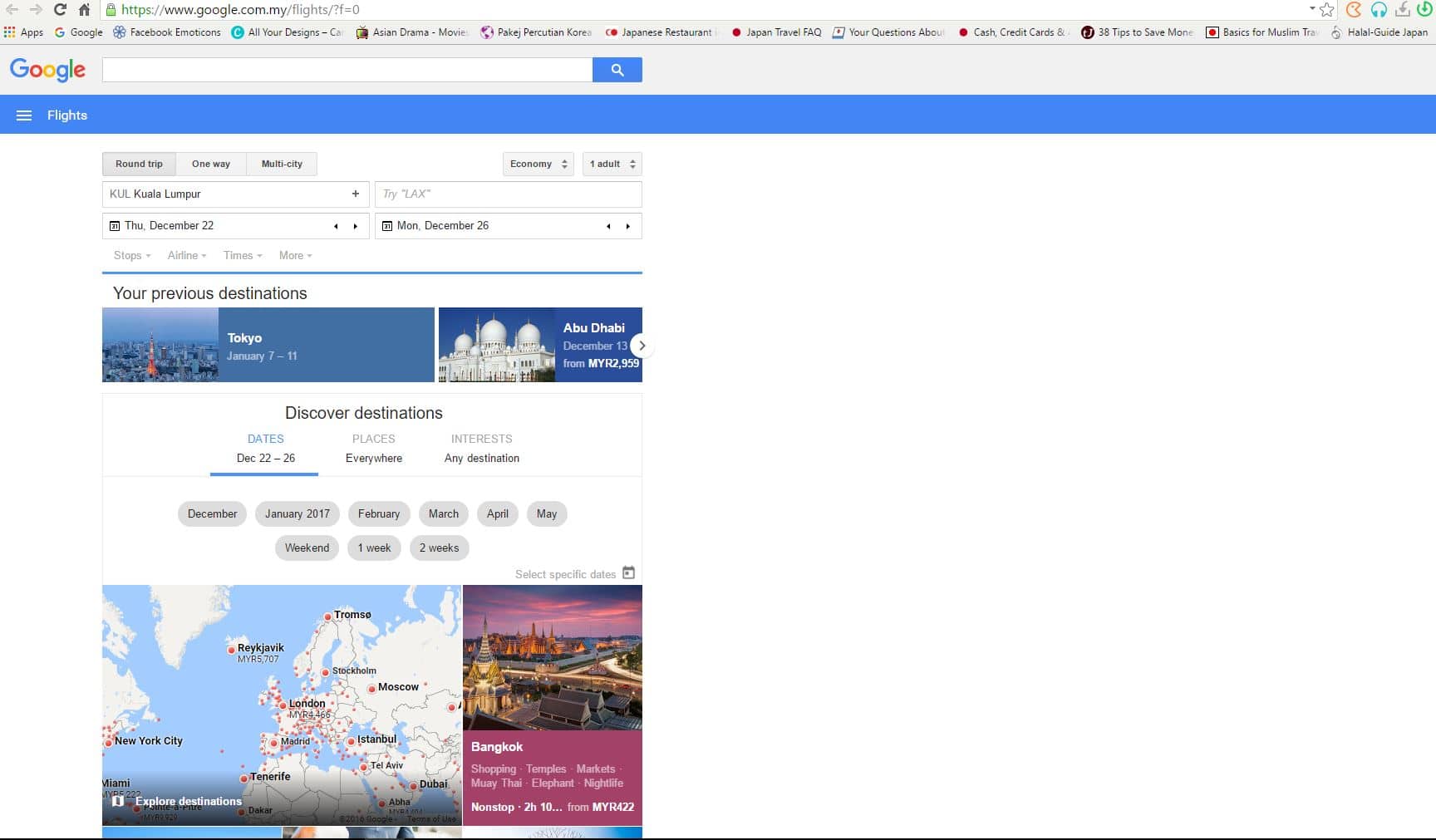Click Explore destinations on the map
This screenshot has height=840, width=1436.
189,801
